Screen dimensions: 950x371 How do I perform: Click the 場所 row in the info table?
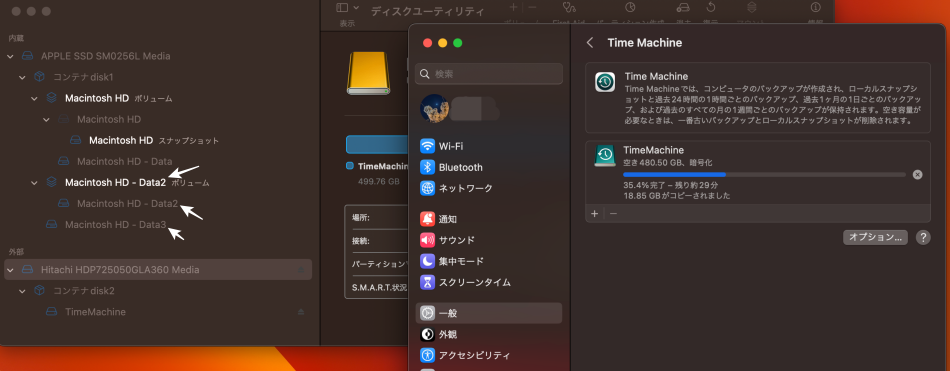coord(380,217)
